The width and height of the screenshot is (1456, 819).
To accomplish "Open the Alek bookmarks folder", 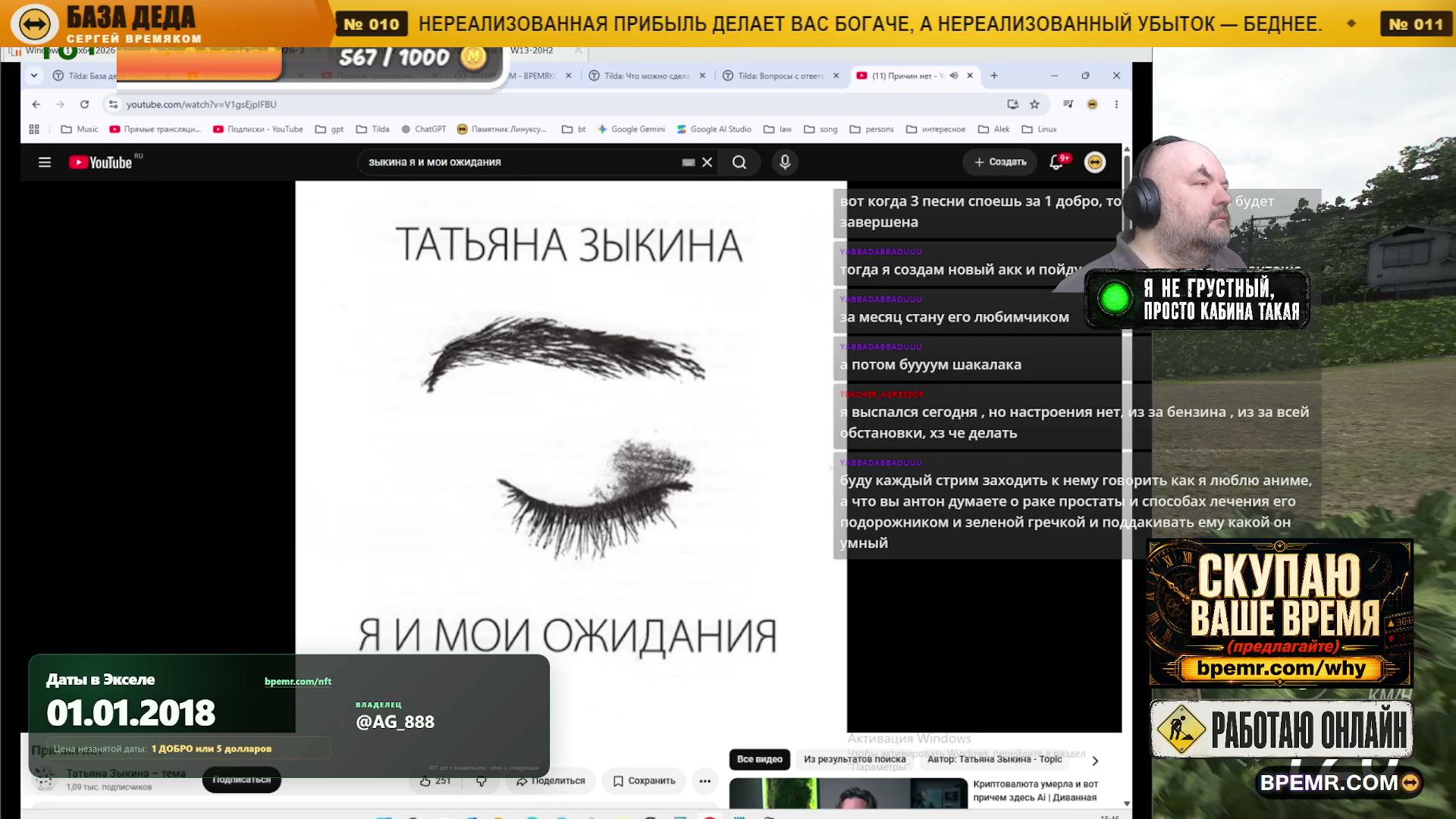I will pos(994,130).
